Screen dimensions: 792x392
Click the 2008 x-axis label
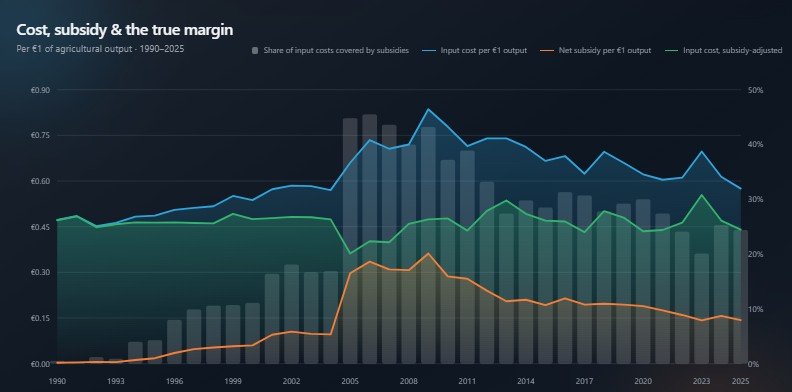(x=409, y=381)
